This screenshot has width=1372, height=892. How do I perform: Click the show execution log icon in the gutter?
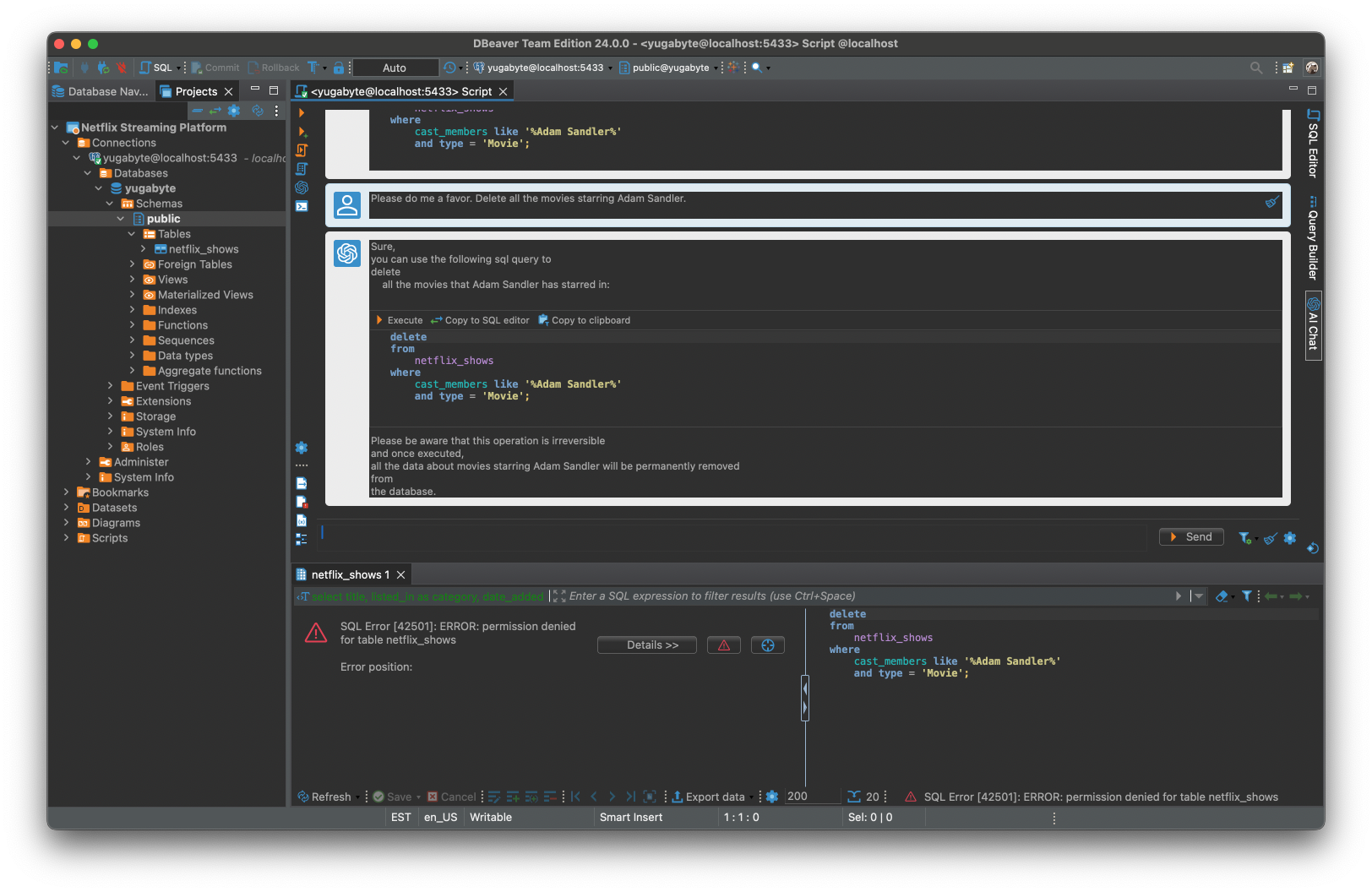[x=302, y=502]
